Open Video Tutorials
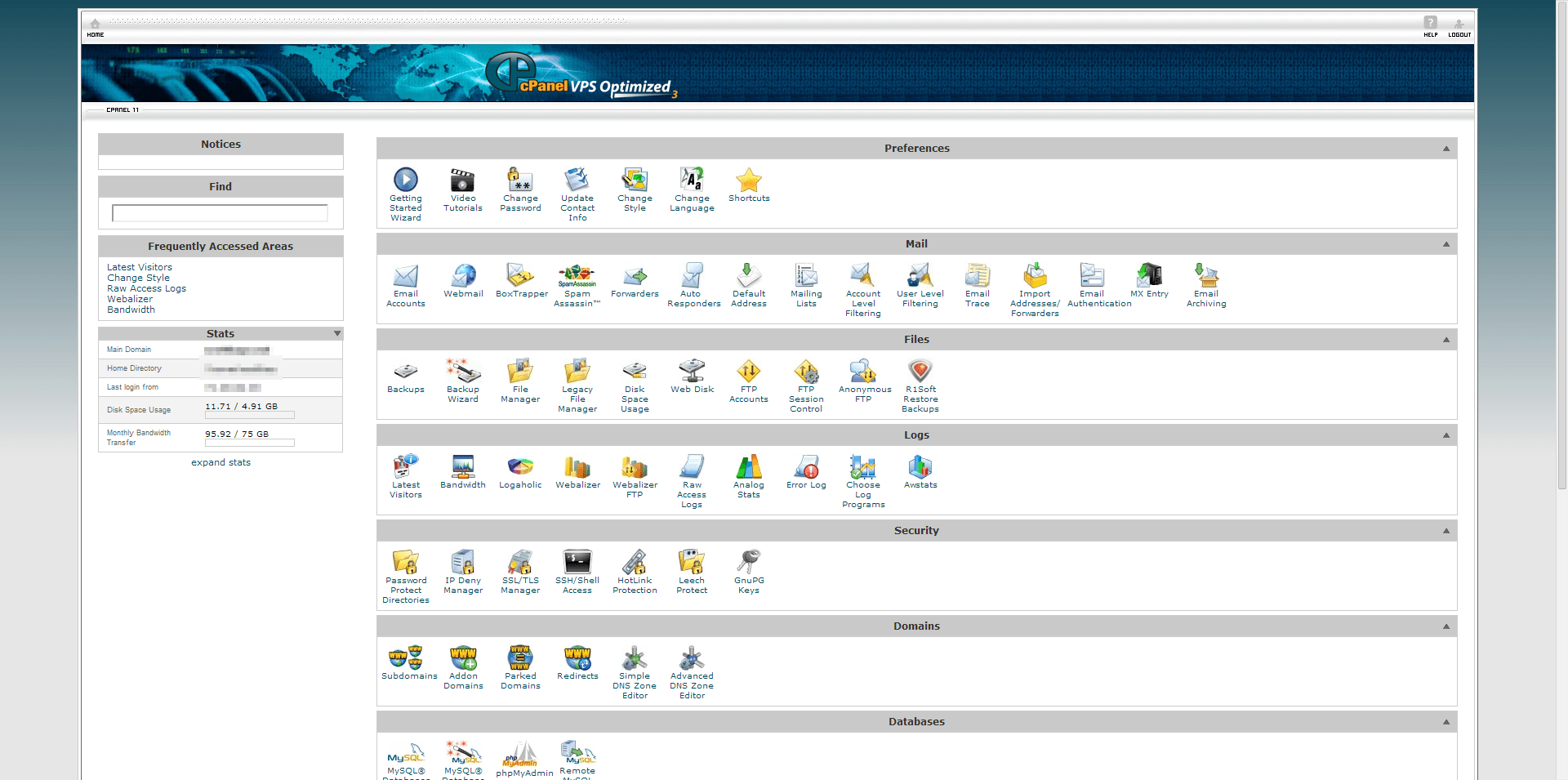 coord(463,180)
